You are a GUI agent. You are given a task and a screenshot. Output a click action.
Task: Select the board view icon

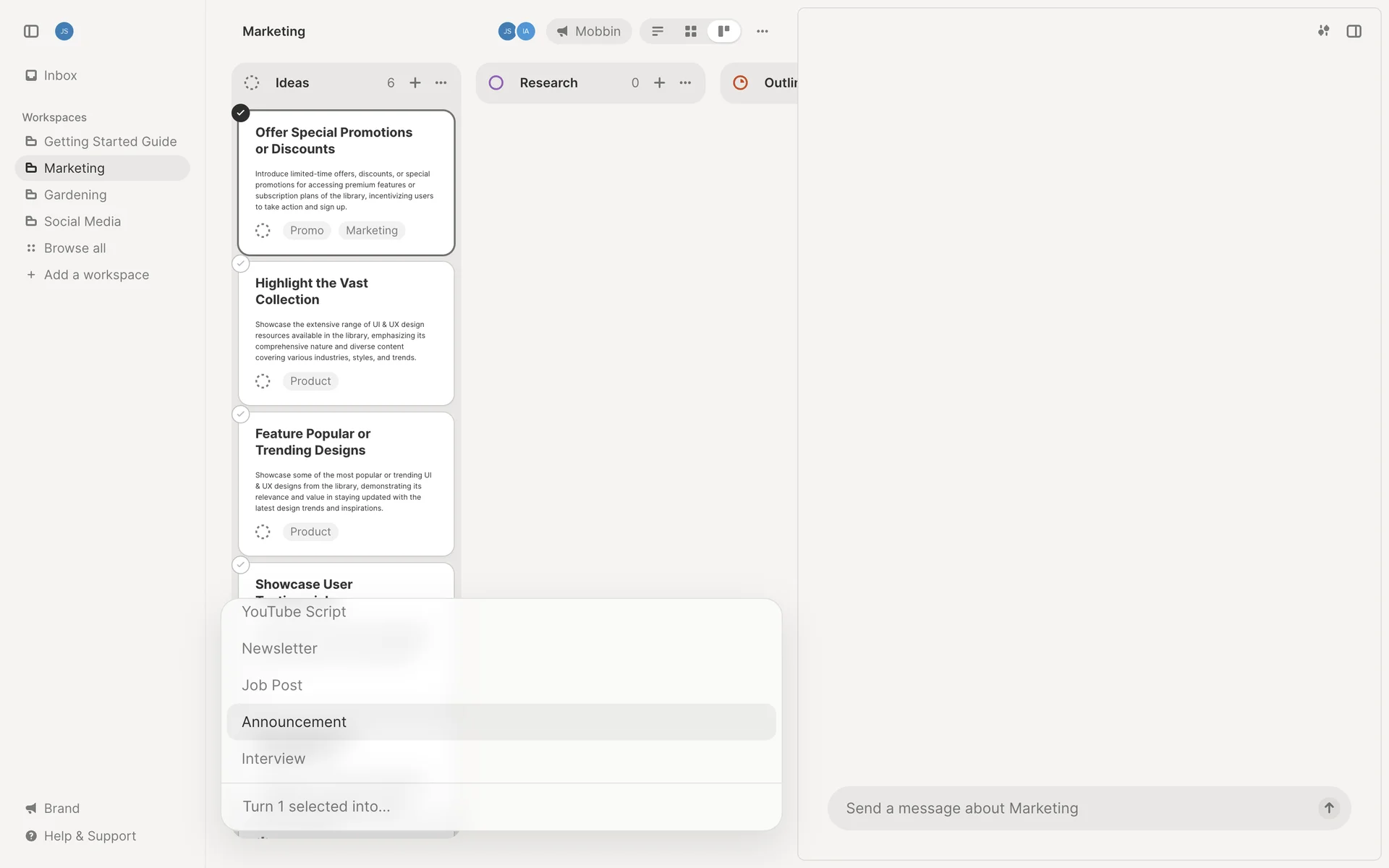(x=723, y=31)
